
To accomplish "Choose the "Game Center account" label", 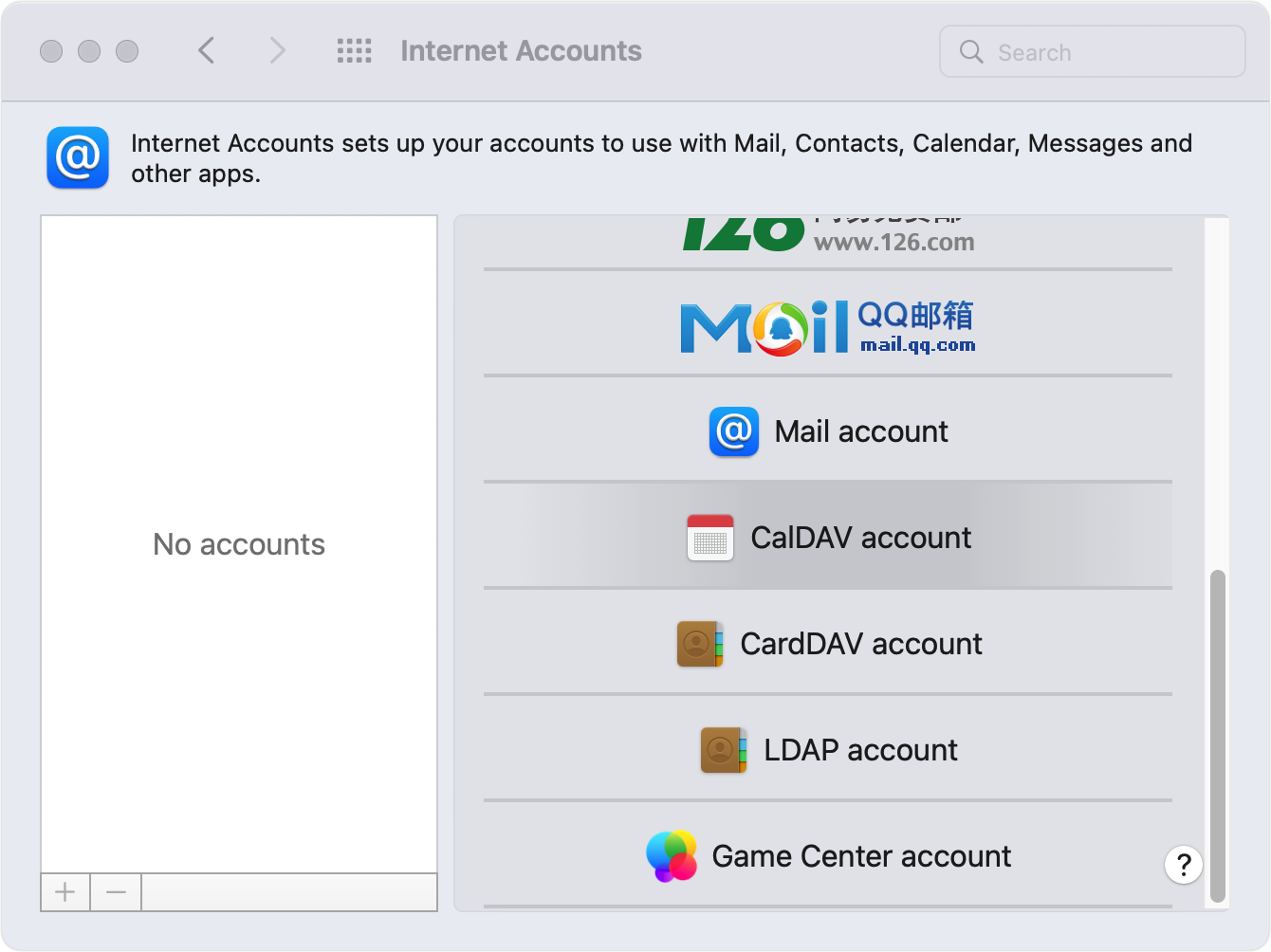I will coord(860,856).
